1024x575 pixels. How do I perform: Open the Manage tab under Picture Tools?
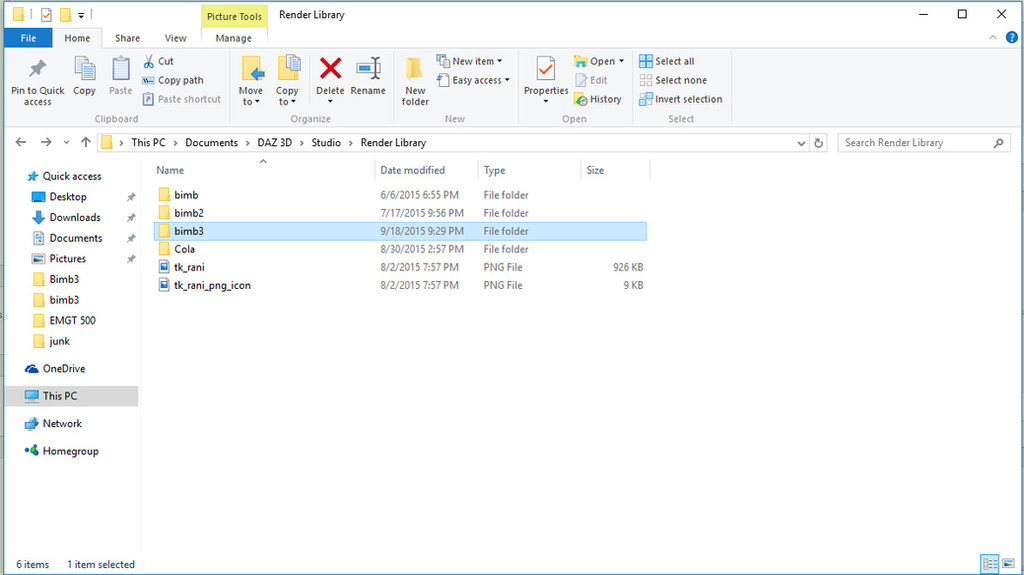tap(233, 38)
